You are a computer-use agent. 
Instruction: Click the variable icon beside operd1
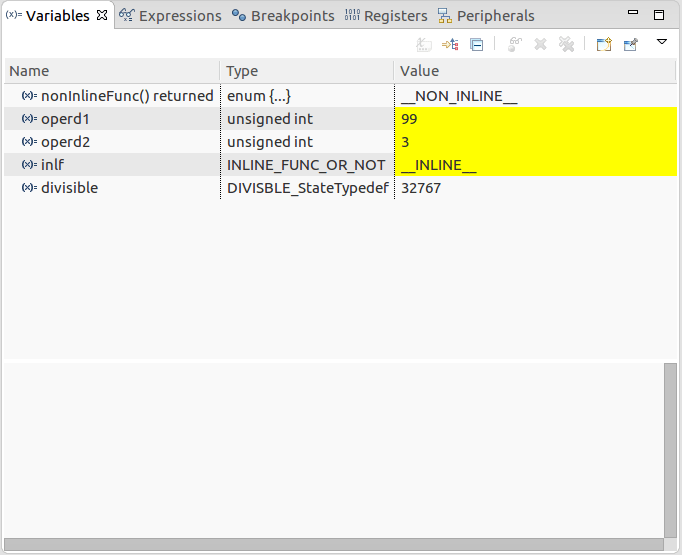pos(29,118)
